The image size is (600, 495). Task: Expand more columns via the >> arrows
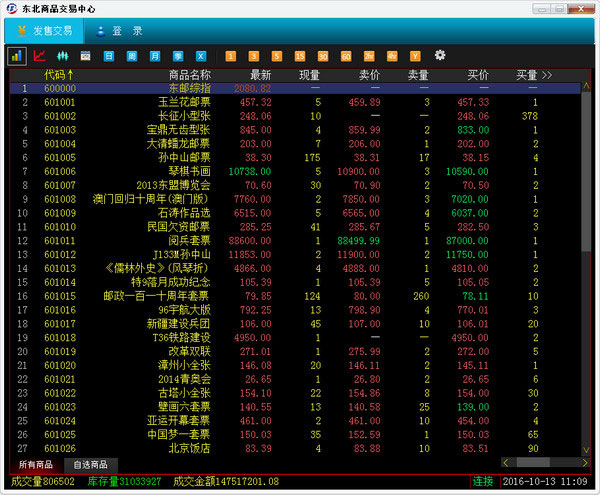click(547, 75)
